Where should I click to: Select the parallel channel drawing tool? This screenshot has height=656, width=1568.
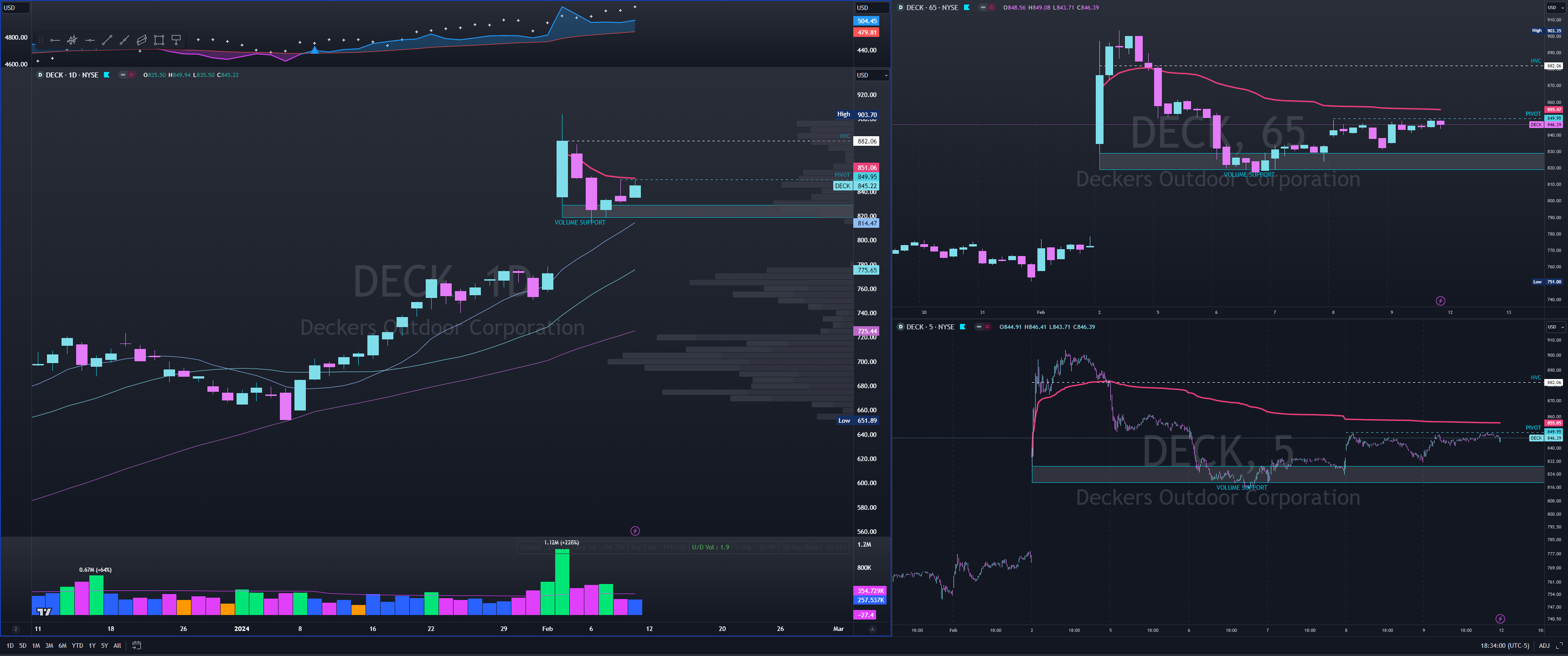141,40
